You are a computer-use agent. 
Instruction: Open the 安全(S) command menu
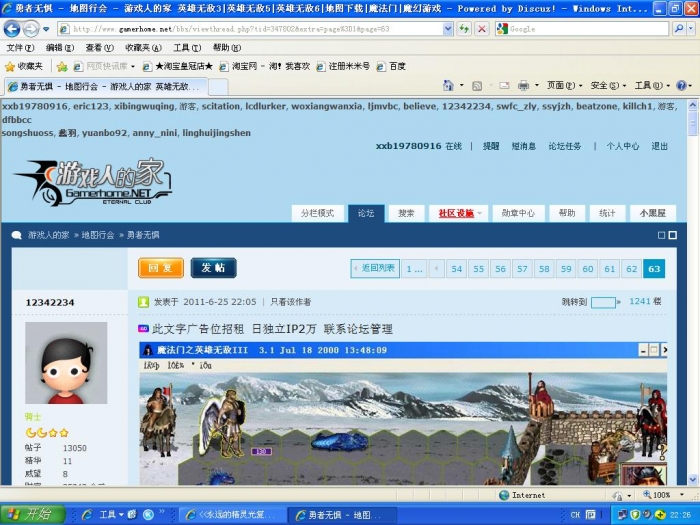click(608, 85)
